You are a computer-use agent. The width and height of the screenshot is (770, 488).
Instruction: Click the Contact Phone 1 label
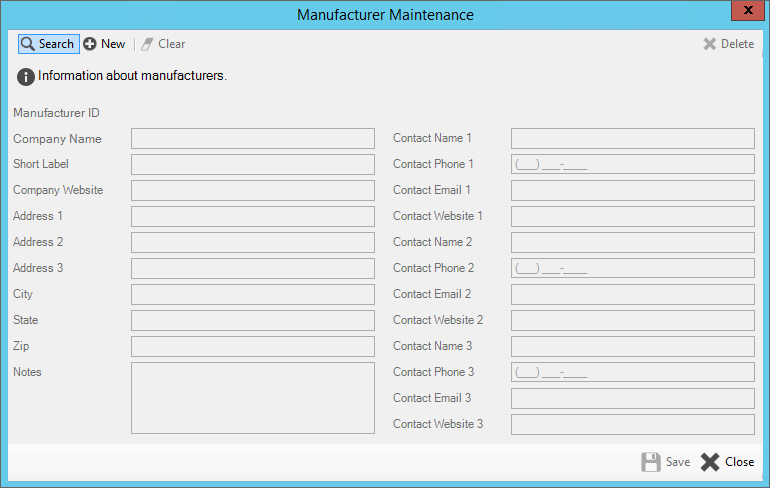pos(433,164)
